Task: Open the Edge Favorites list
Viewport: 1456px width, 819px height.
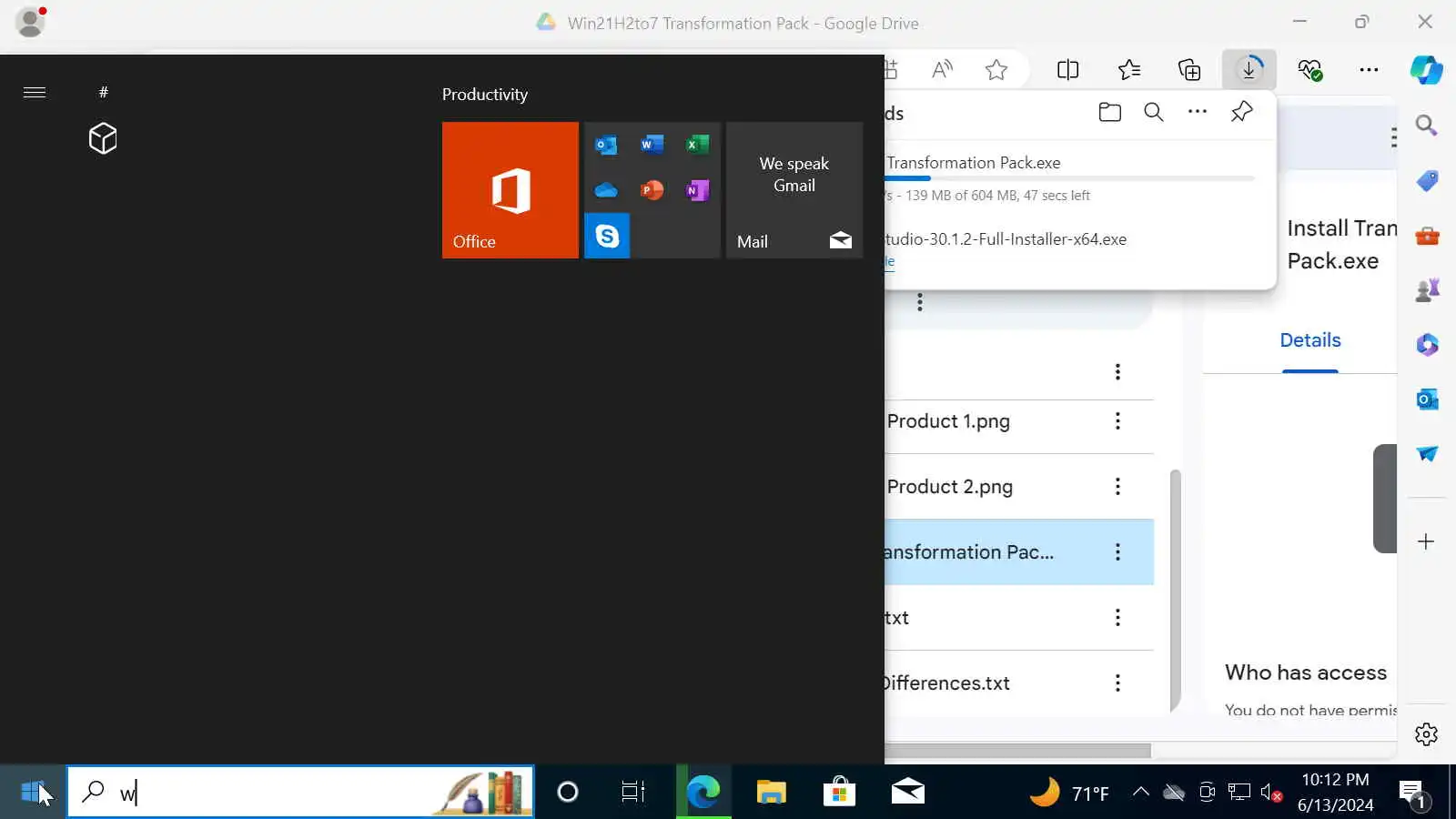Action: [x=1129, y=69]
